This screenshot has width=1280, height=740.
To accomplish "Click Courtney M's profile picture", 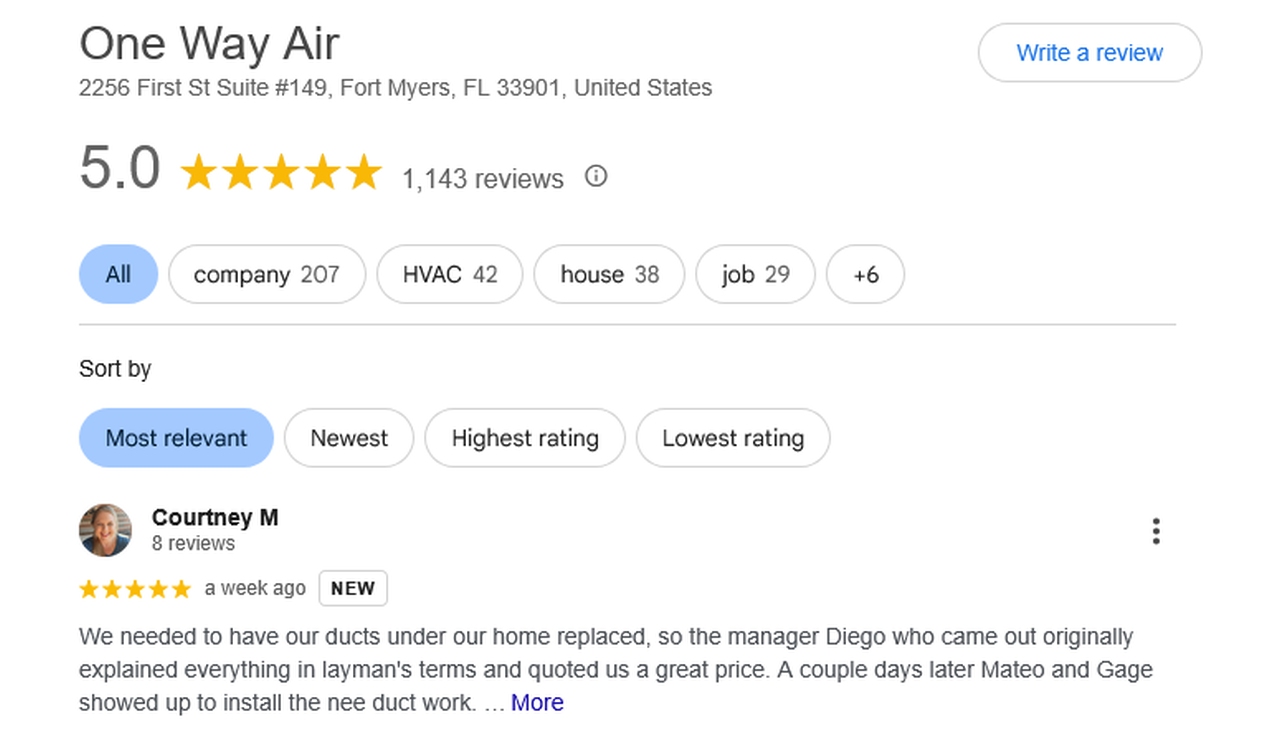I will point(105,530).
